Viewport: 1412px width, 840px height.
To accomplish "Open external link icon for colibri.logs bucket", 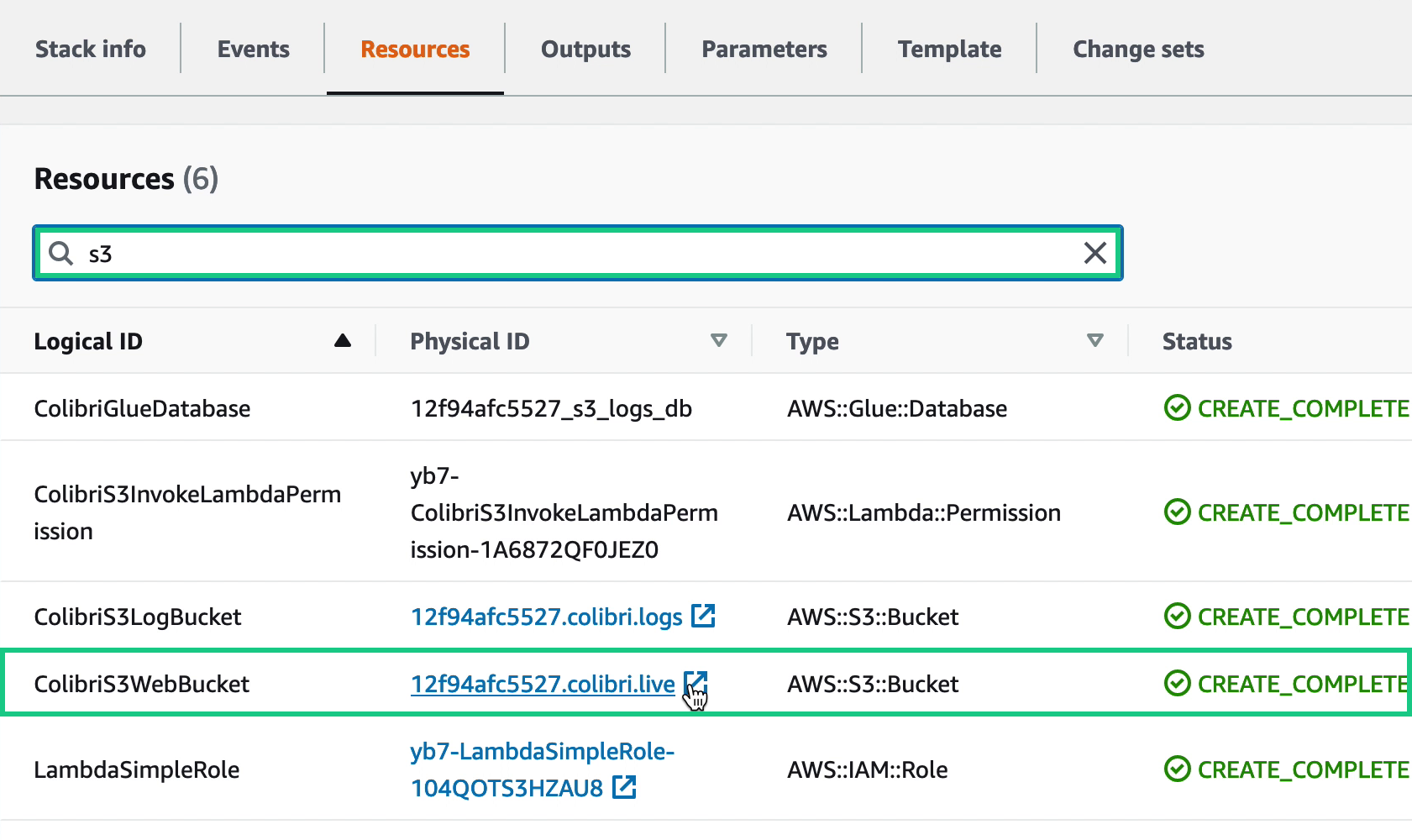I will point(703,616).
